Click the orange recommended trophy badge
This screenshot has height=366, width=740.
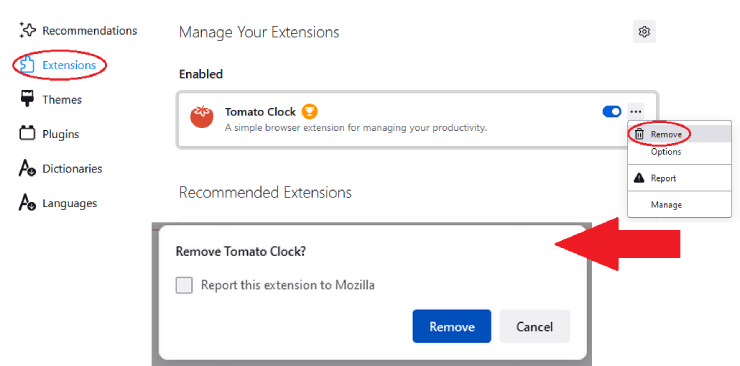(310, 112)
